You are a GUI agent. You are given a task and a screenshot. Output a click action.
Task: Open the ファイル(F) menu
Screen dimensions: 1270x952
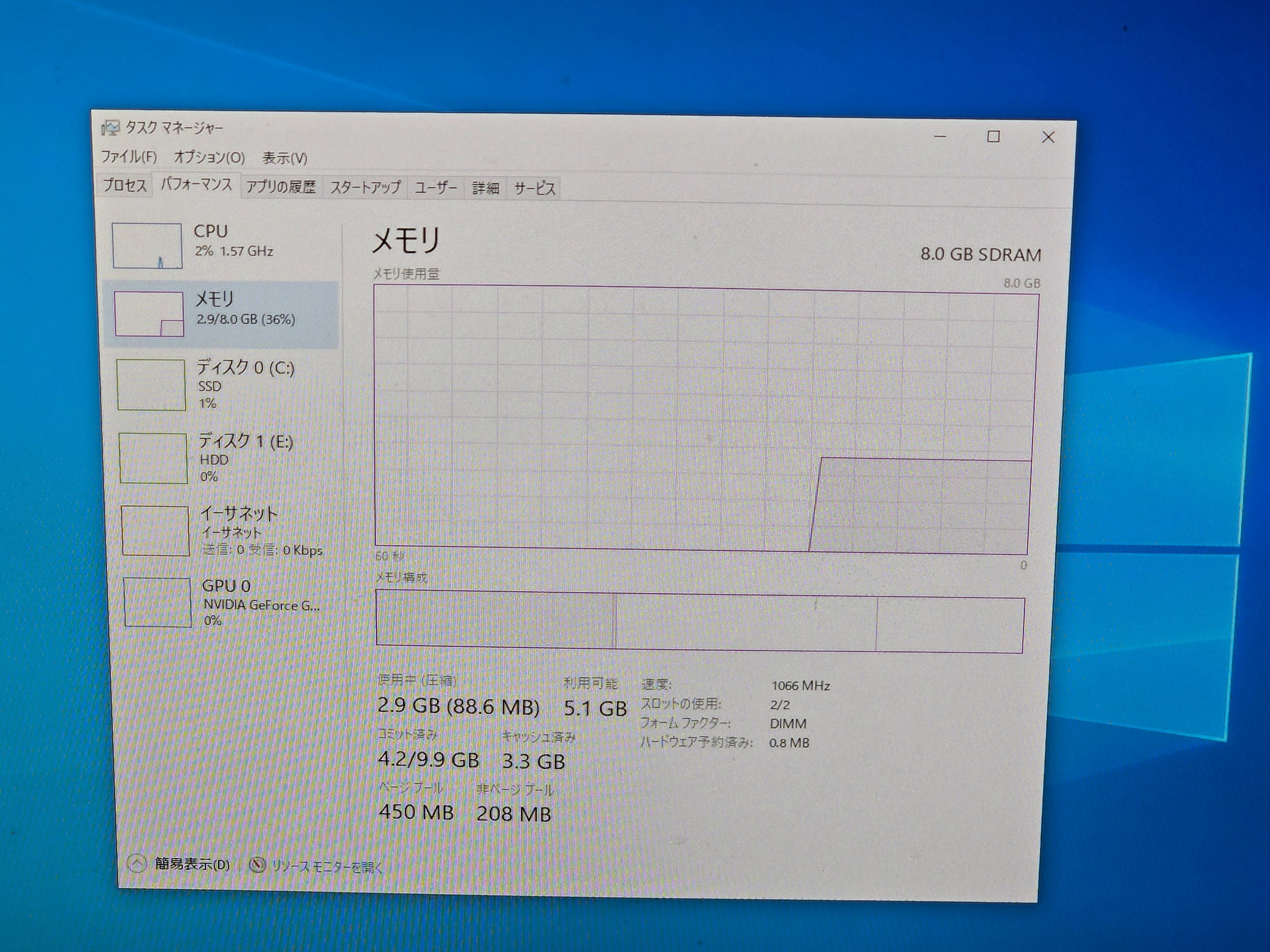click(x=129, y=157)
